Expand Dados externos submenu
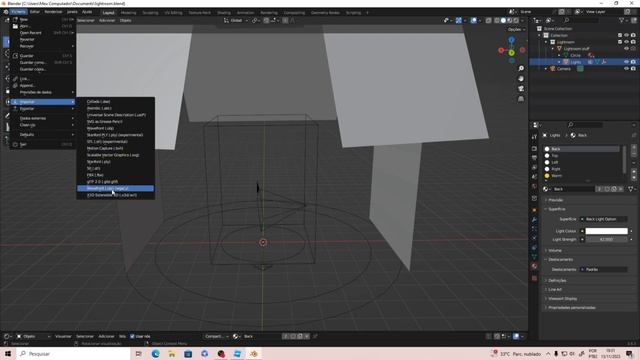 pos(43,118)
